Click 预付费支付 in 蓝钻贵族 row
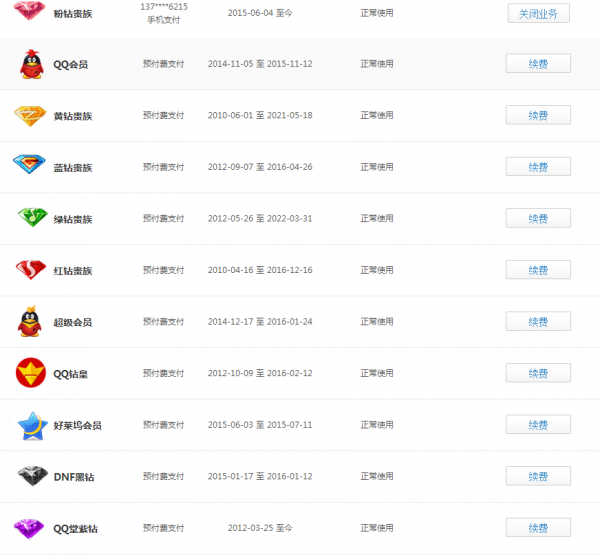Screen dimensions: 600x557 point(164,167)
